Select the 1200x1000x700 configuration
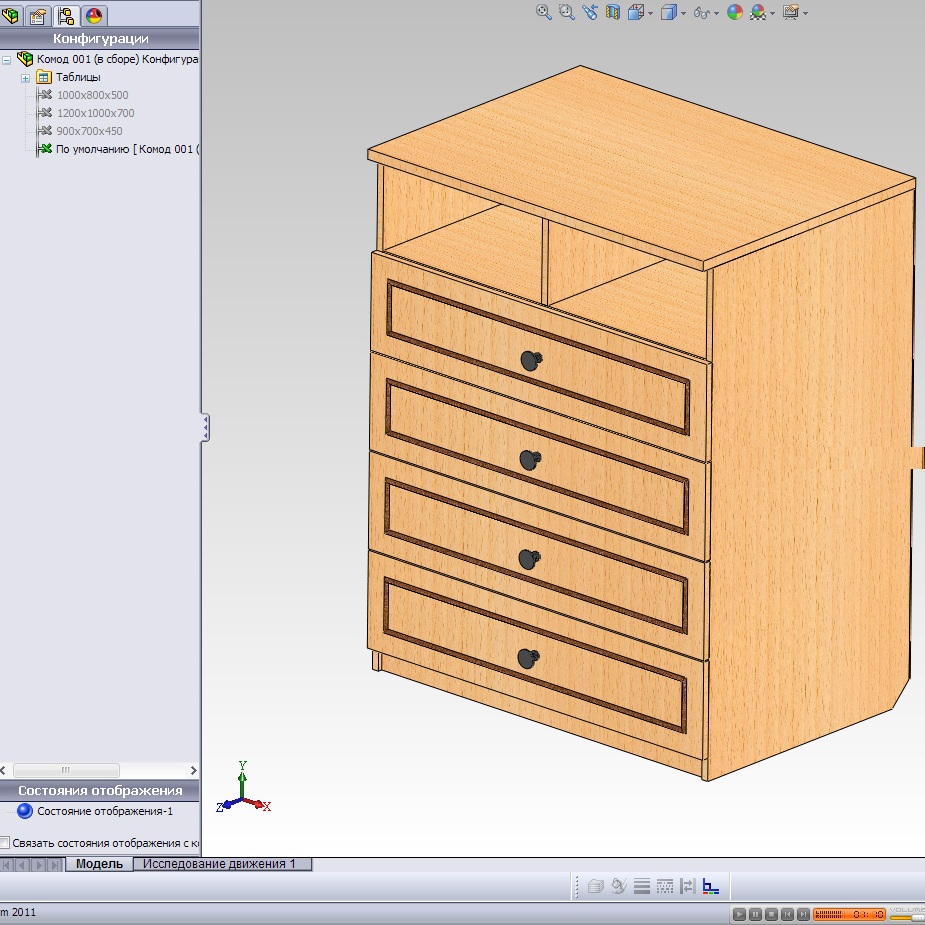 pos(95,113)
